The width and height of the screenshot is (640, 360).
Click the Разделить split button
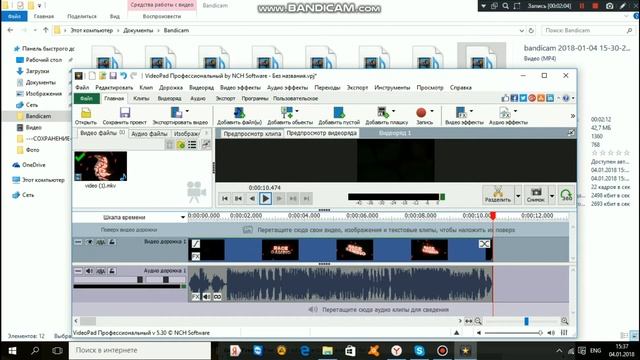[498, 195]
